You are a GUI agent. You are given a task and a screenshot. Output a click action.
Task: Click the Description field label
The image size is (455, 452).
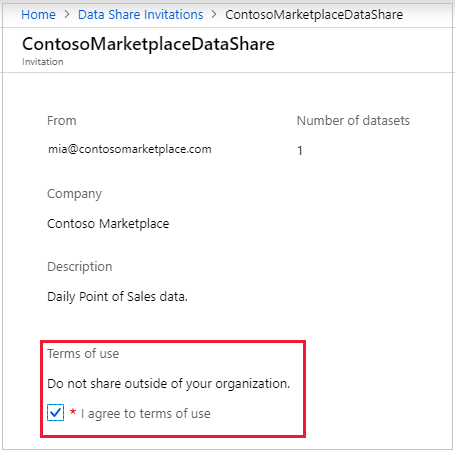click(80, 267)
